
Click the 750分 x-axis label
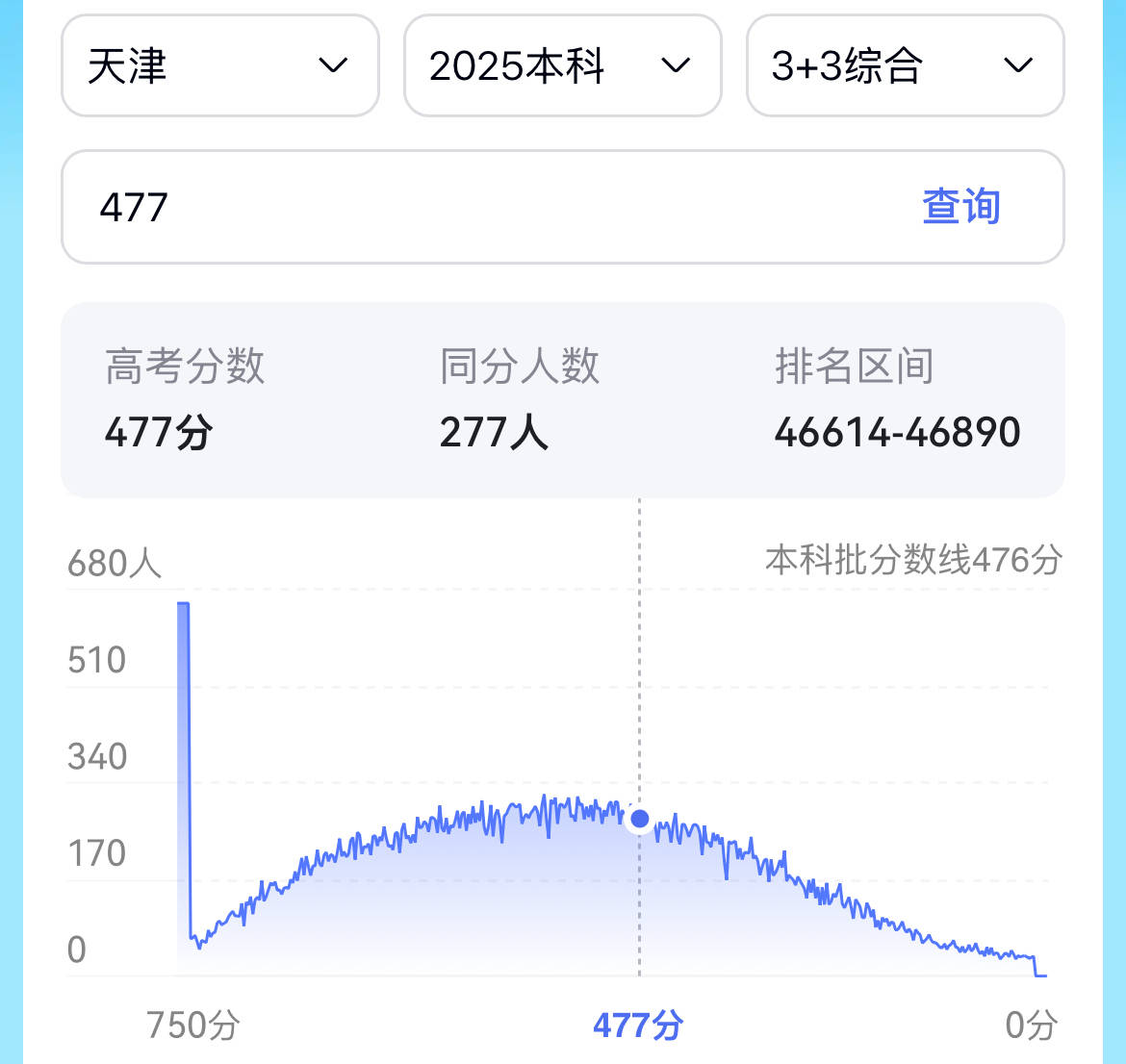click(x=192, y=1025)
